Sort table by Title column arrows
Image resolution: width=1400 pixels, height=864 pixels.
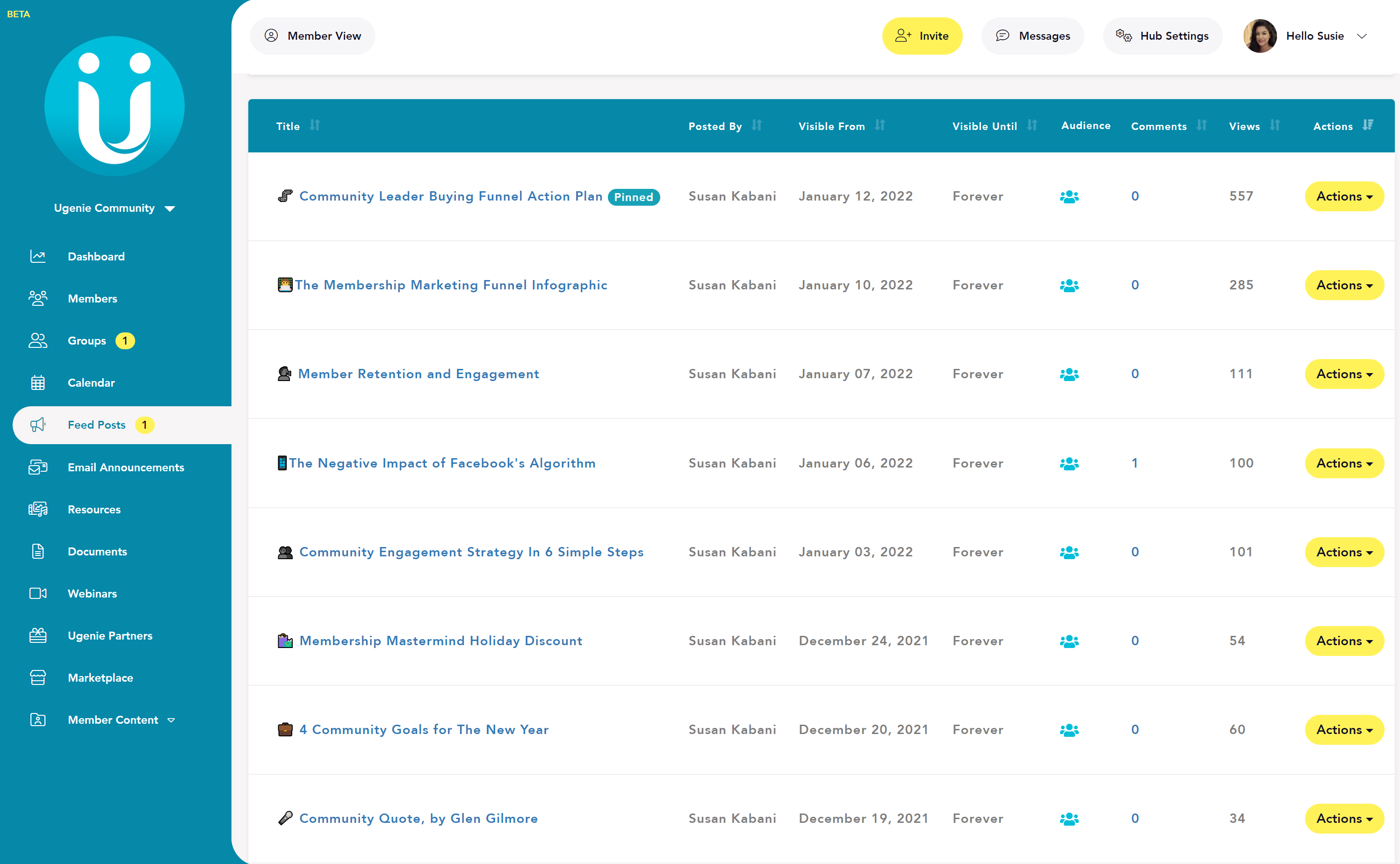[315, 125]
